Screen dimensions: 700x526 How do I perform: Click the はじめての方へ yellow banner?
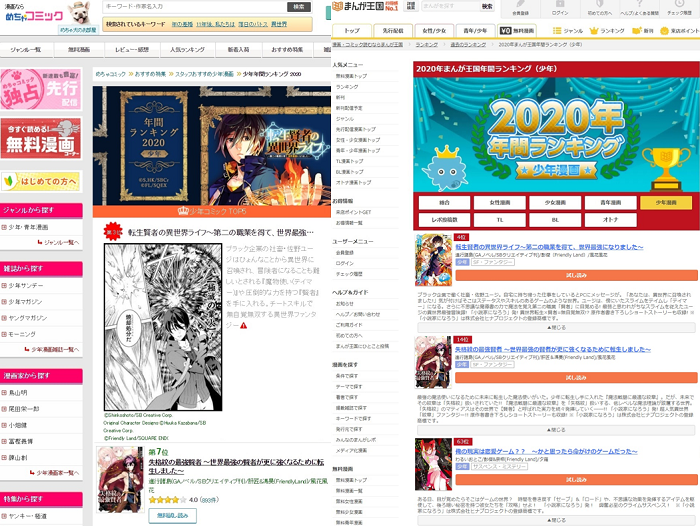(41, 181)
